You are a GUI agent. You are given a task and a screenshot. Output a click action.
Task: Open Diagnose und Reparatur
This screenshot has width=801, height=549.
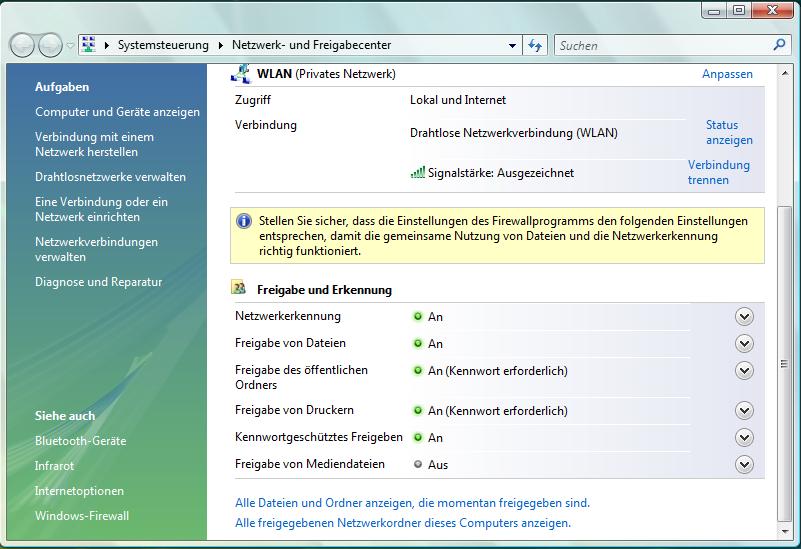point(98,282)
